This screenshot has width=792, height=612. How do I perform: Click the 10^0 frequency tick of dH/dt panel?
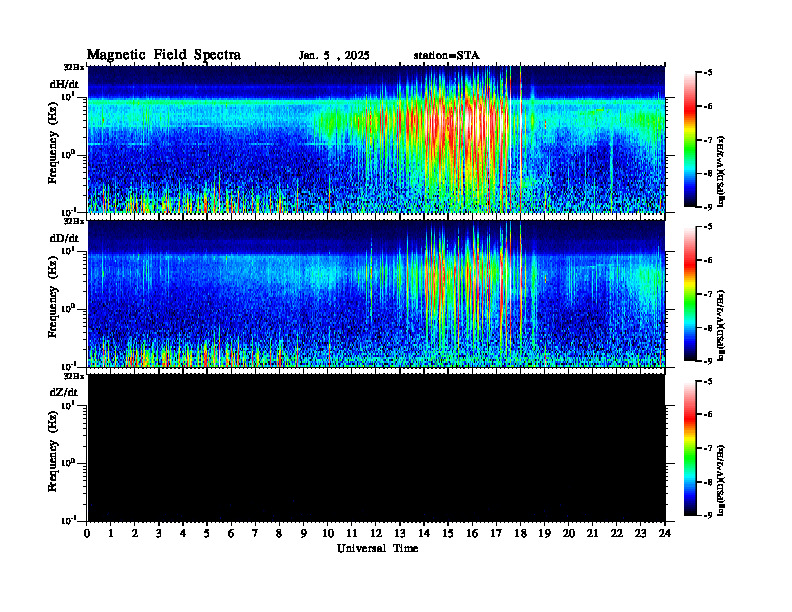(69, 155)
